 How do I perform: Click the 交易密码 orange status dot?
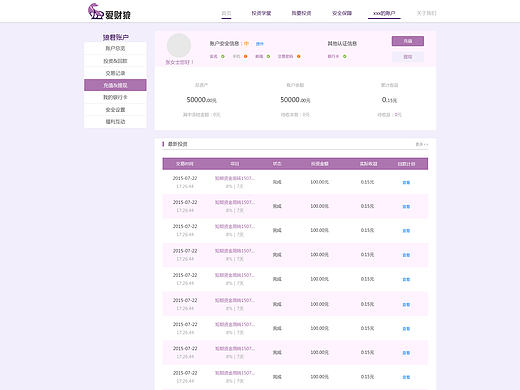[x=299, y=56]
